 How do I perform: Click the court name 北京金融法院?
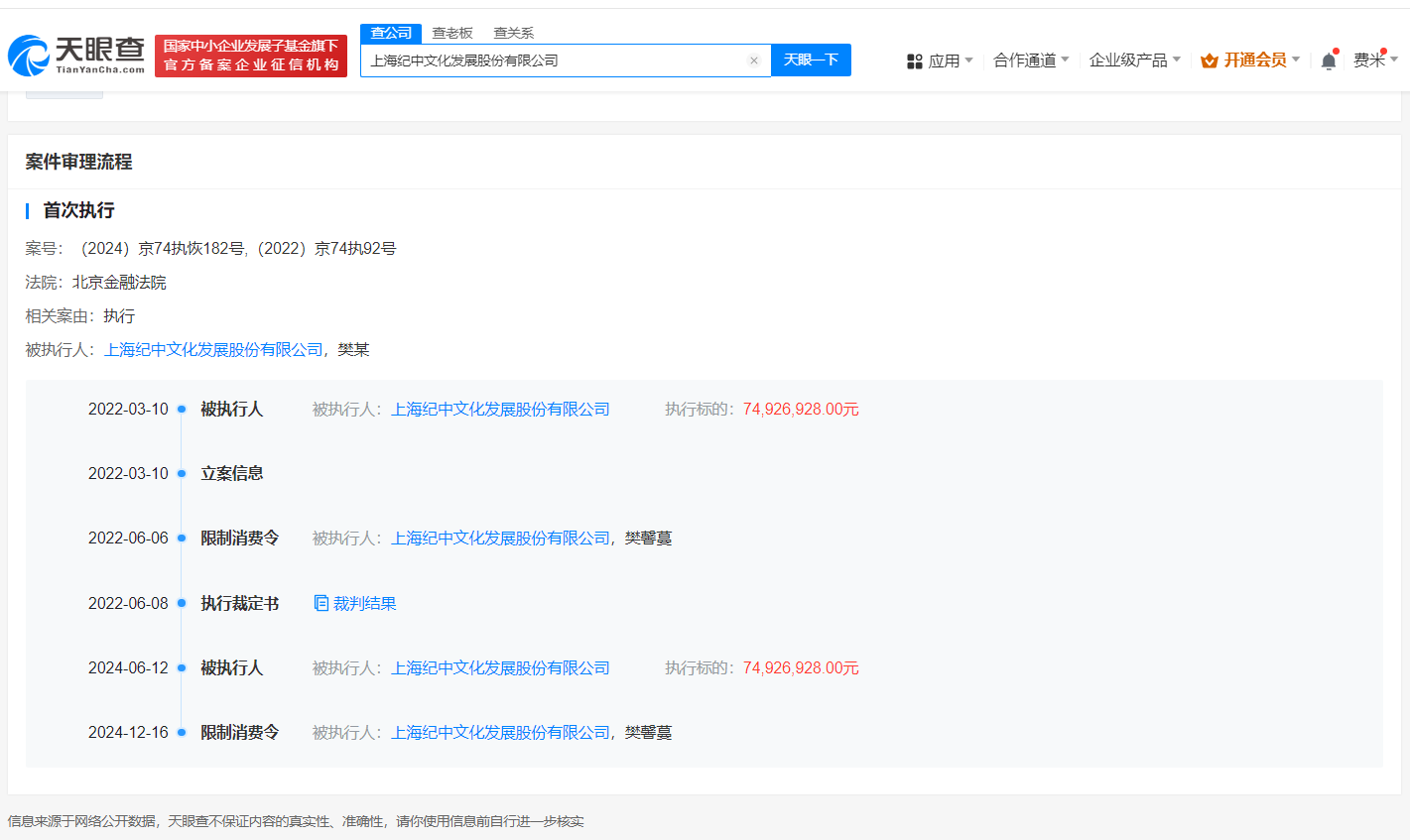[119, 283]
